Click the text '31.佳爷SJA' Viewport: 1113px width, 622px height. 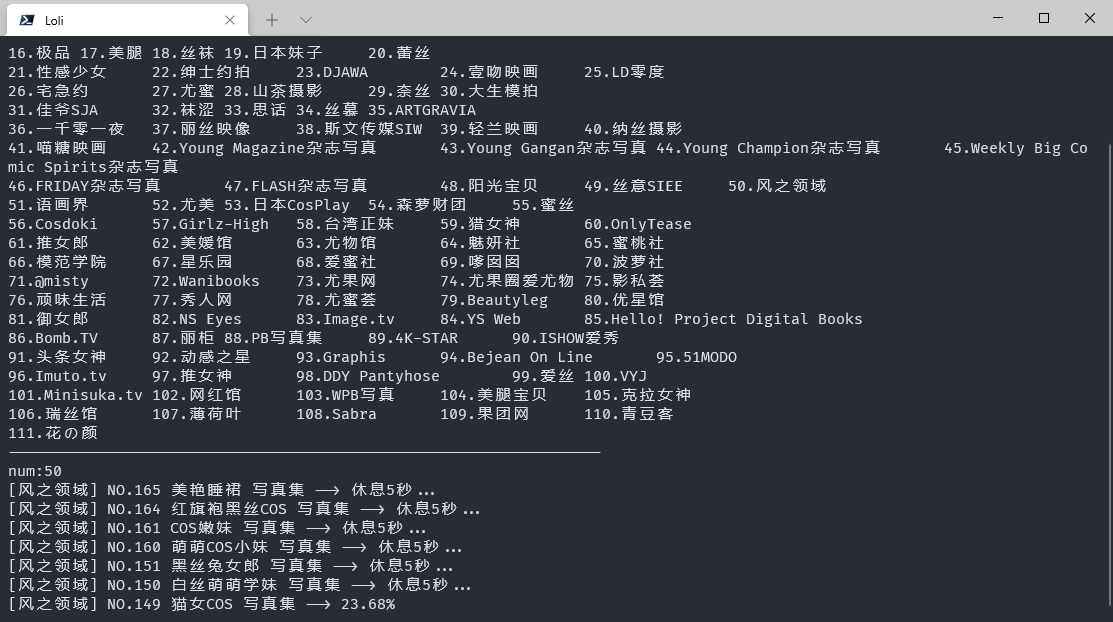[x=53, y=110]
